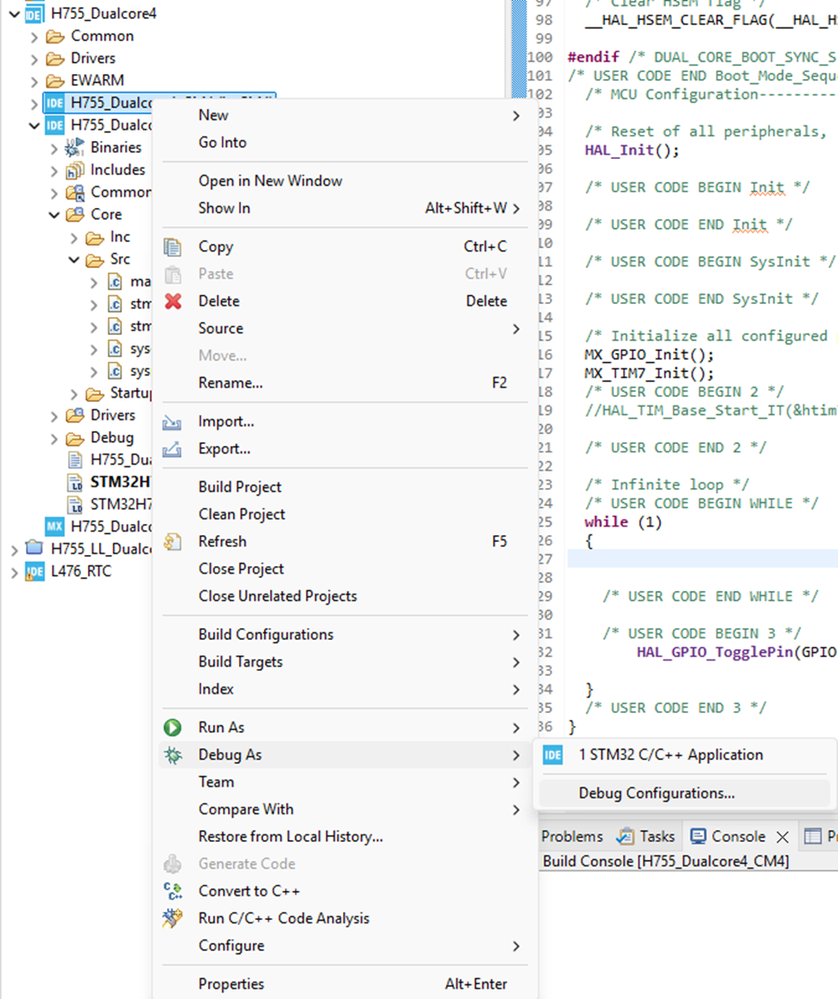Switch to the Problems tab
This screenshot has height=999, width=838.
point(572,837)
